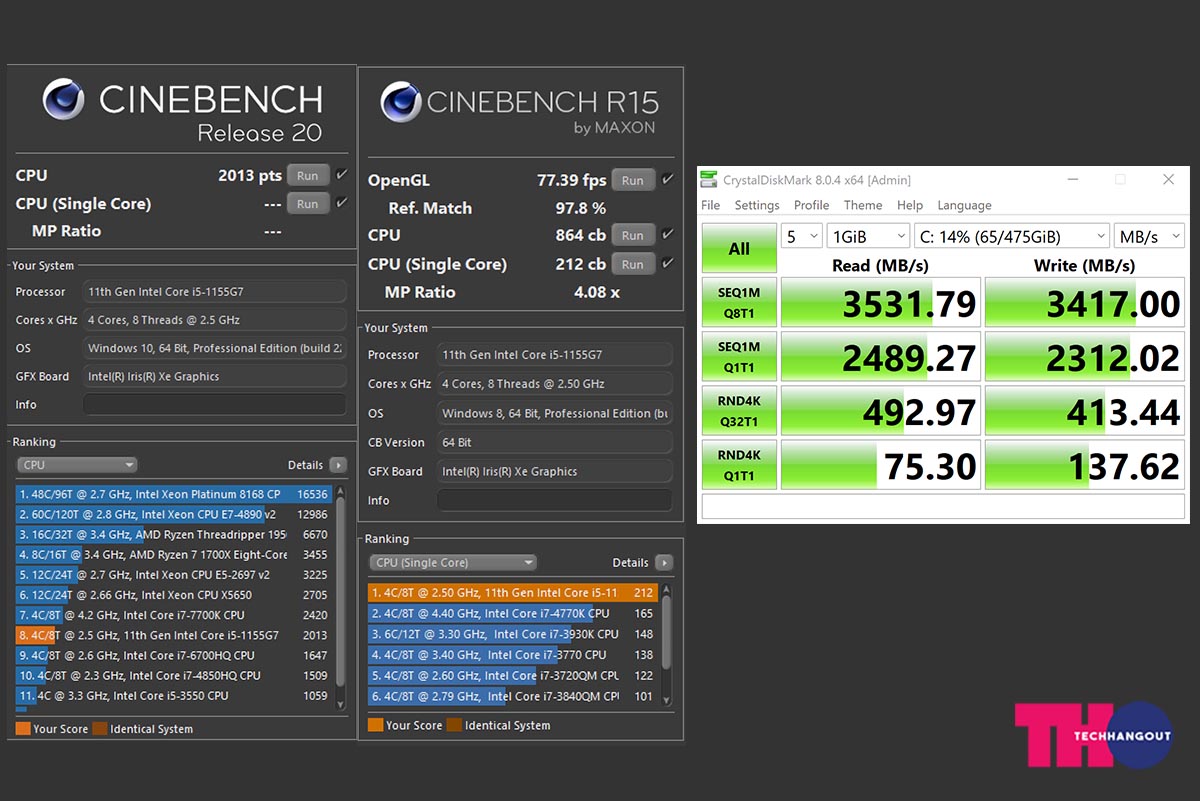Click the 137.62 random write result
This screenshot has width=1200, height=801.
[x=1084, y=463]
